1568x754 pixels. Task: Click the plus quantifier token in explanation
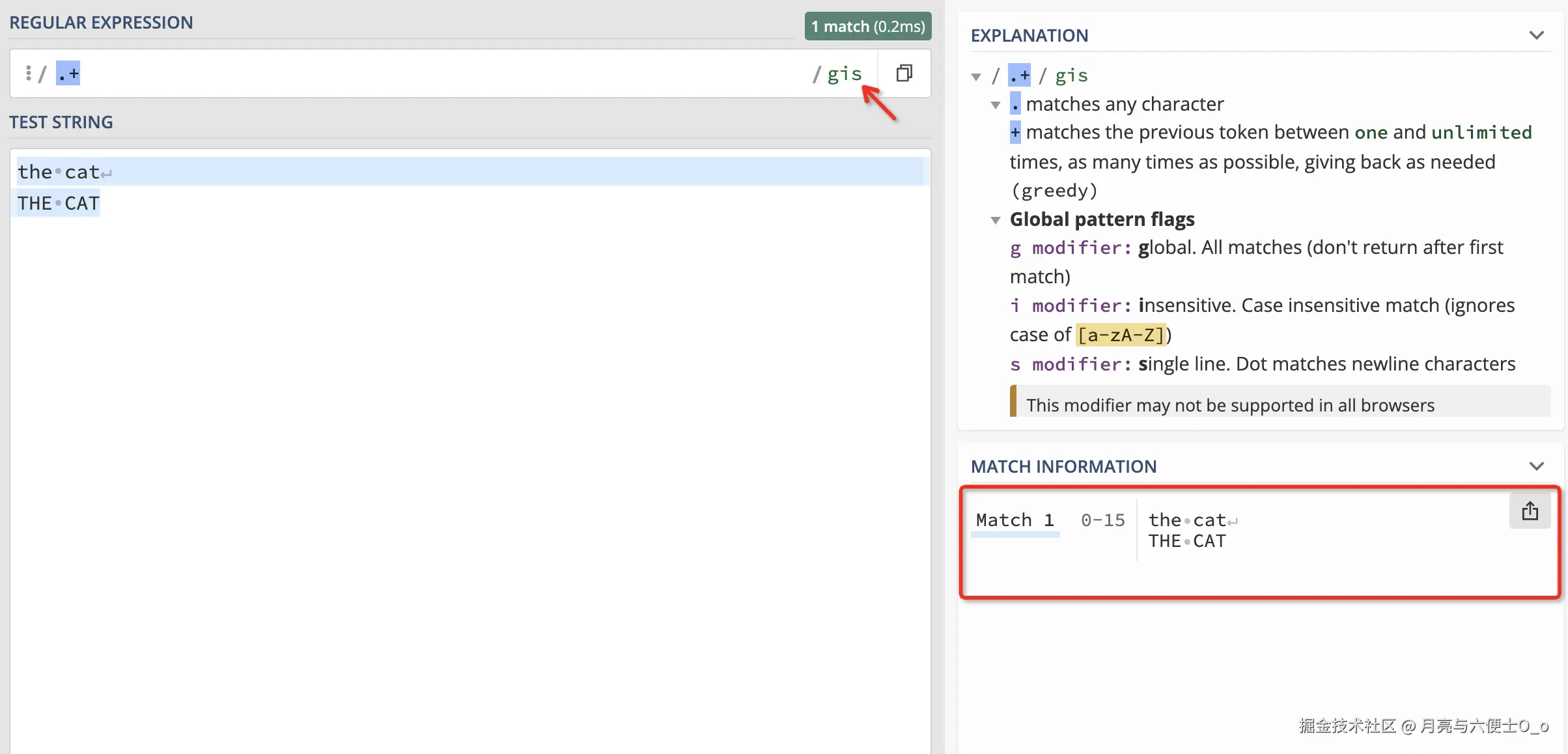1015,133
